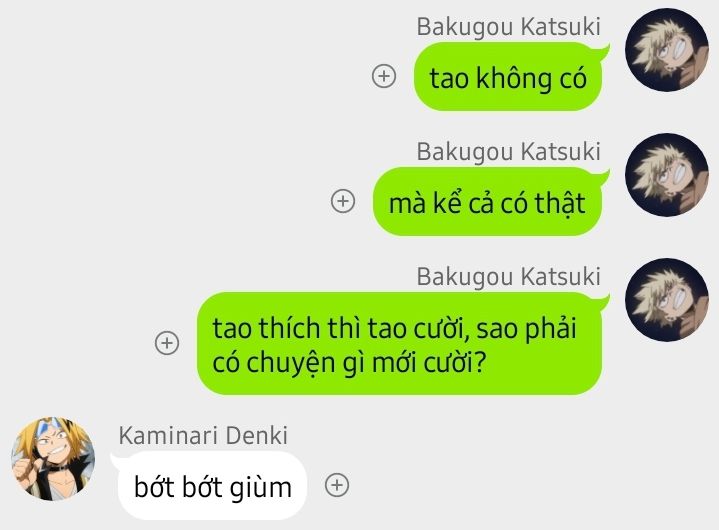The height and width of the screenshot is (530, 719).
Task: Select the 'tao không có' message bubble
Action: tap(508, 77)
